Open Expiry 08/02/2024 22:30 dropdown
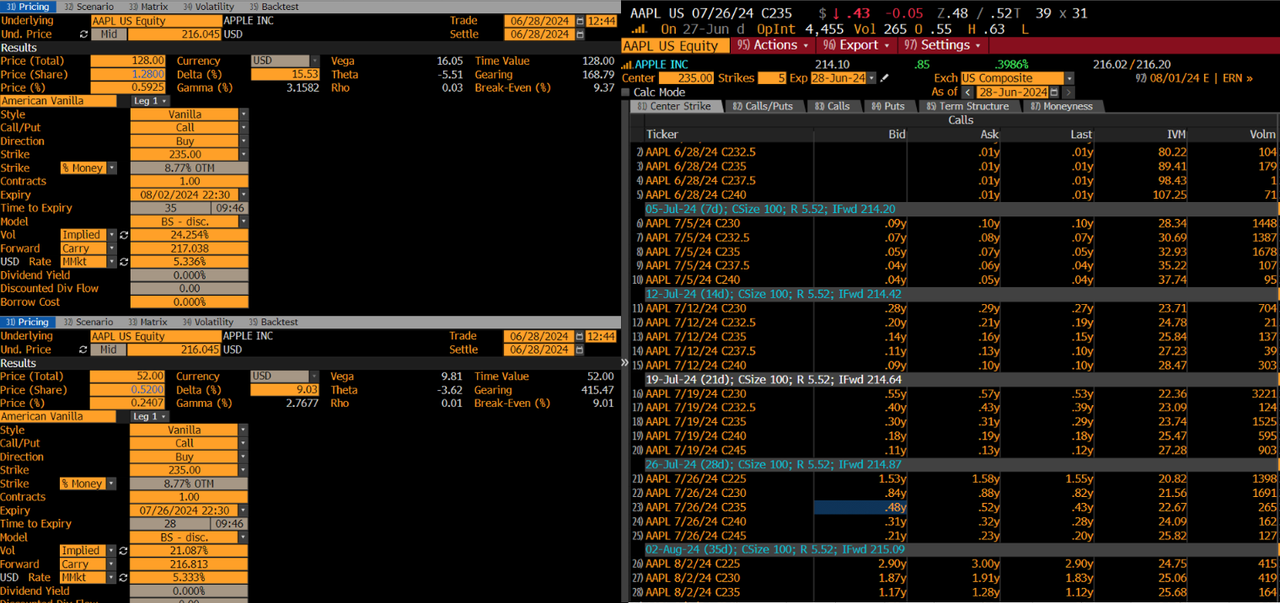The image size is (1280, 603). (x=242, y=195)
